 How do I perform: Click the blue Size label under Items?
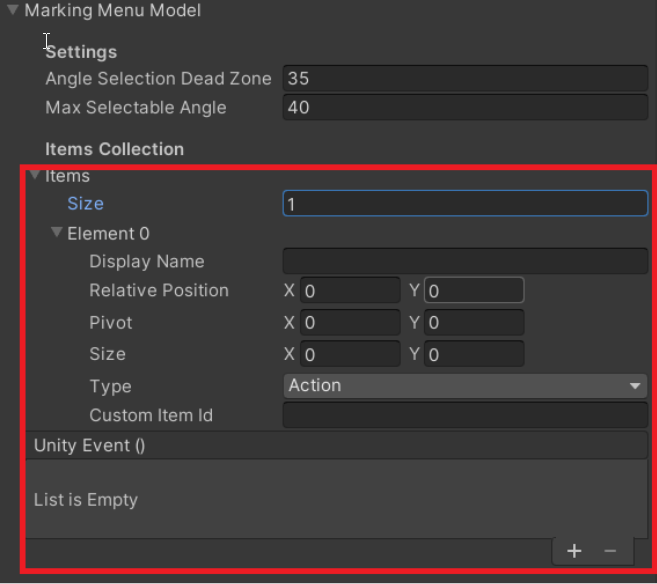tap(85, 204)
